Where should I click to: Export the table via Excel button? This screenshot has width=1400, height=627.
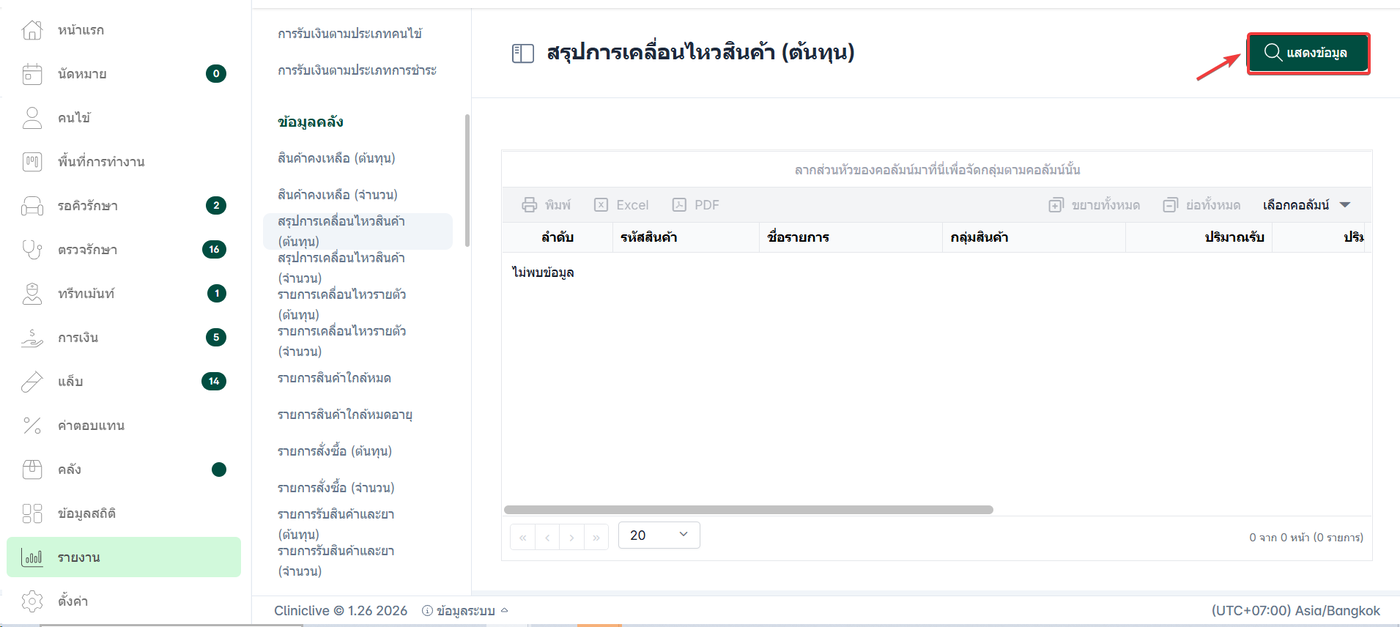pyautogui.click(x=622, y=205)
